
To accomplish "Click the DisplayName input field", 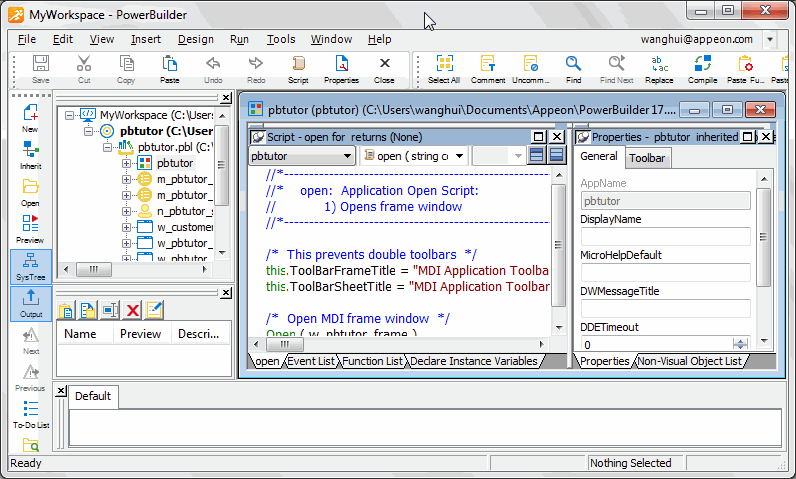I will (665, 237).
